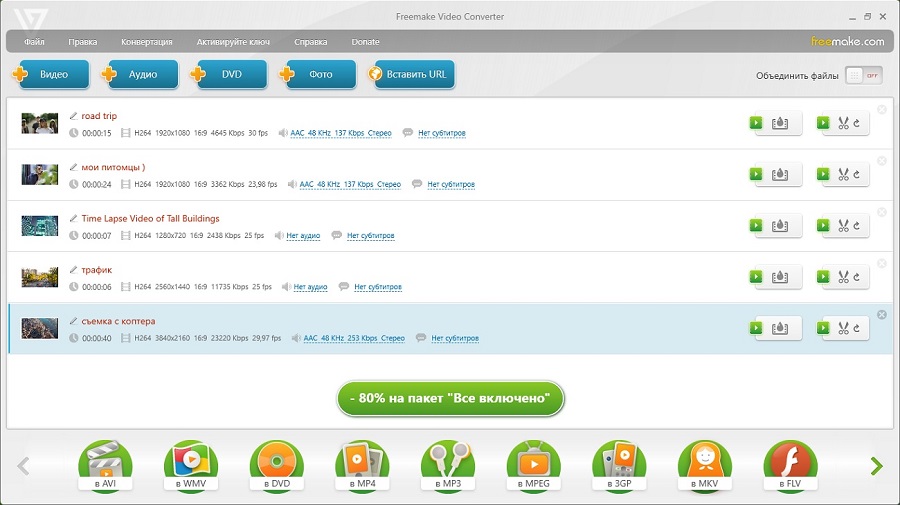The width and height of the screenshot is (900, 505).
Task: Toggle the 'Объединить файлы' switch
Action: click(864, 76)
